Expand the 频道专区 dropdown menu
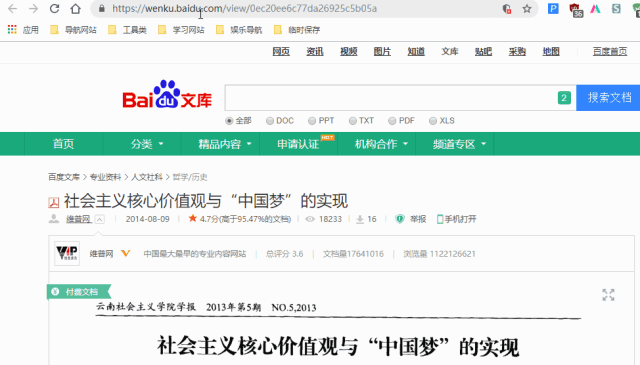Screen dimensions: 640x365 459,144
